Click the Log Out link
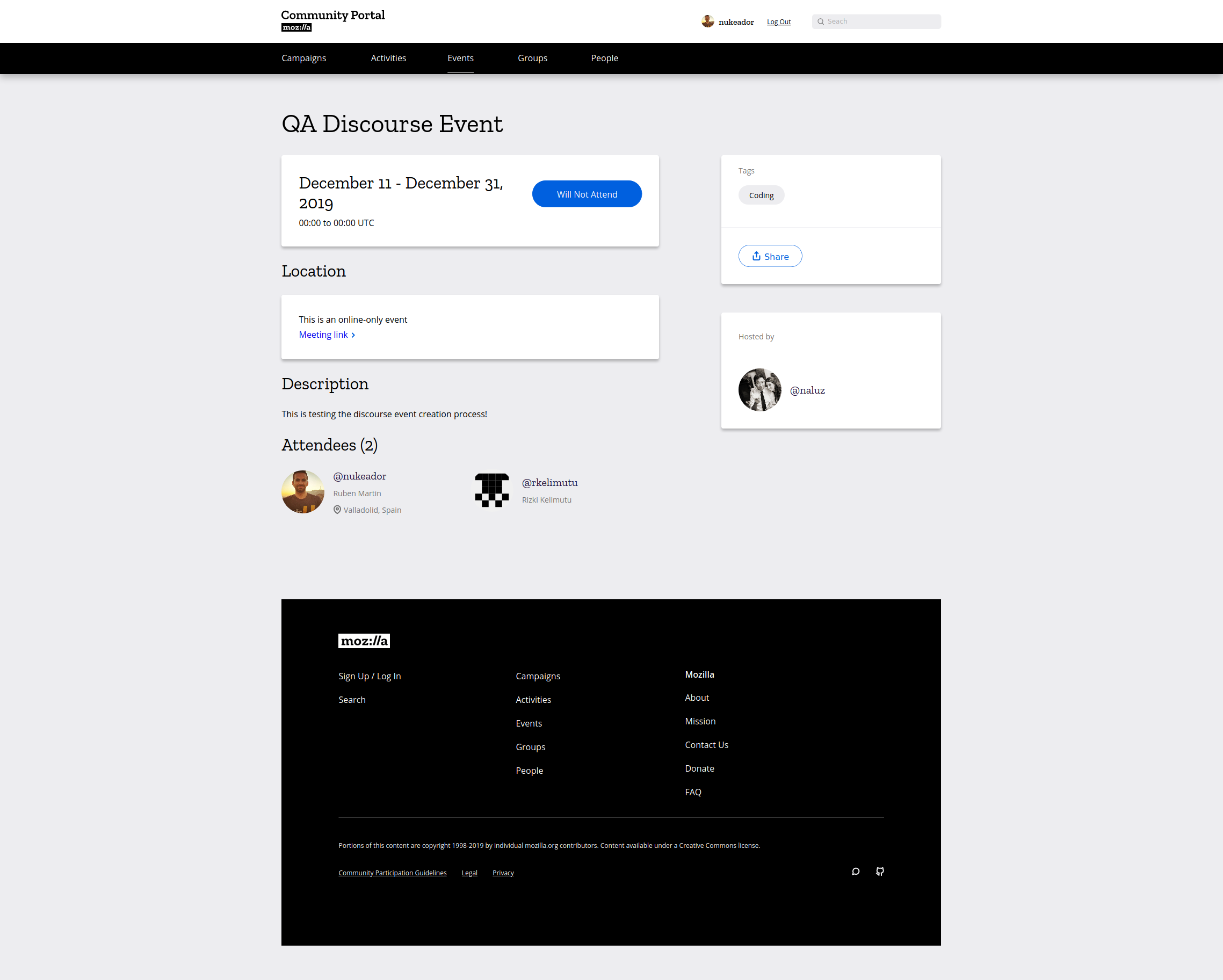The image size is (1223, 980). [778, 22]
